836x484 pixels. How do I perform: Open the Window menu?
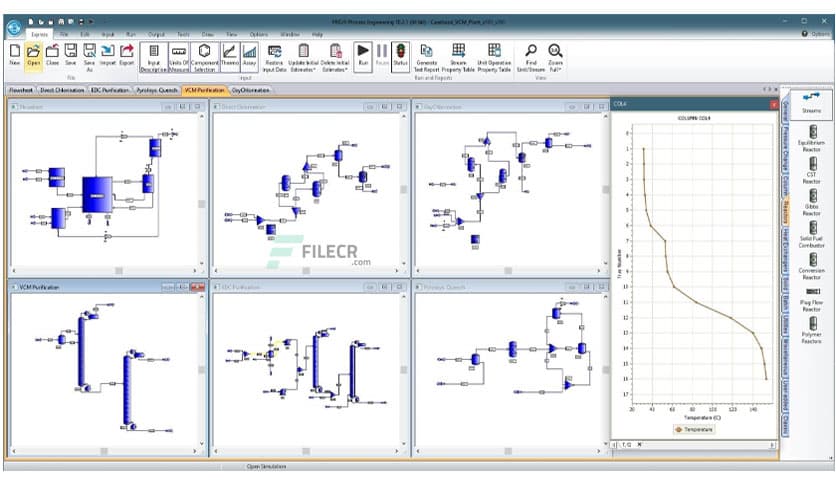click(x=290, y=34)
